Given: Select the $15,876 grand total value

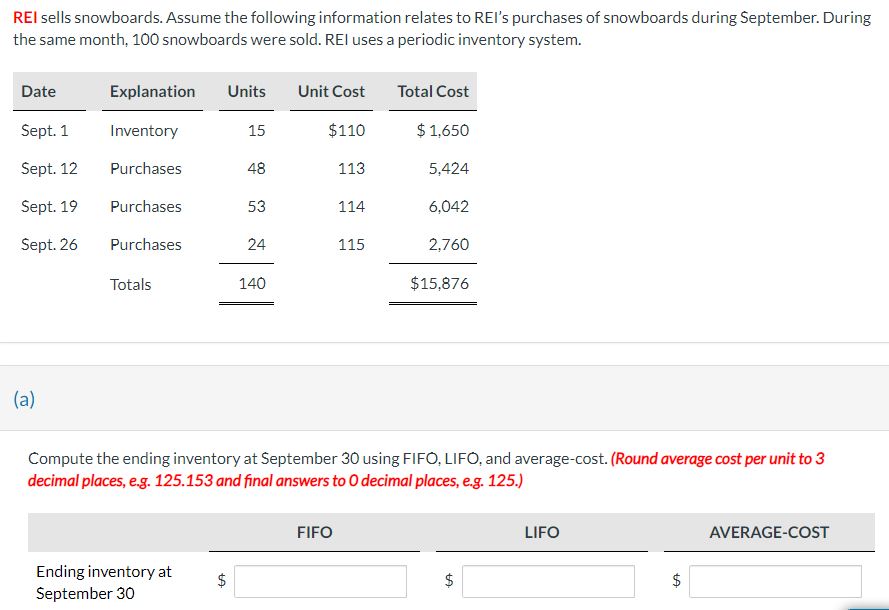Looking at the screenshot, I should click(x=439, y=283).
